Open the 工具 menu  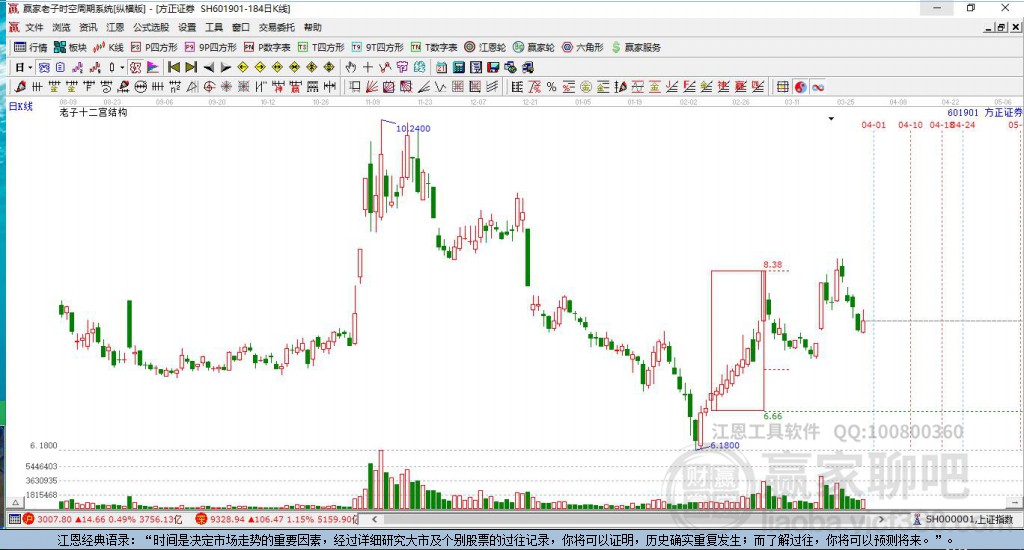(x=214, y=27)
